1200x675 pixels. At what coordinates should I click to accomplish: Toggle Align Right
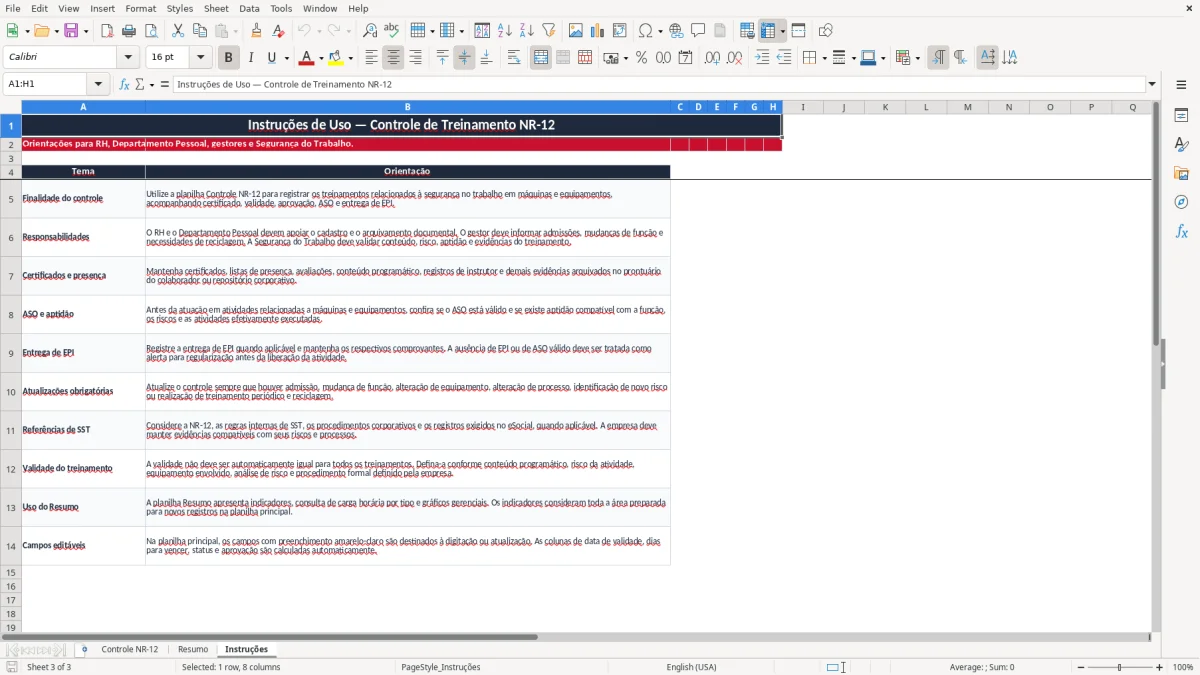415,58
